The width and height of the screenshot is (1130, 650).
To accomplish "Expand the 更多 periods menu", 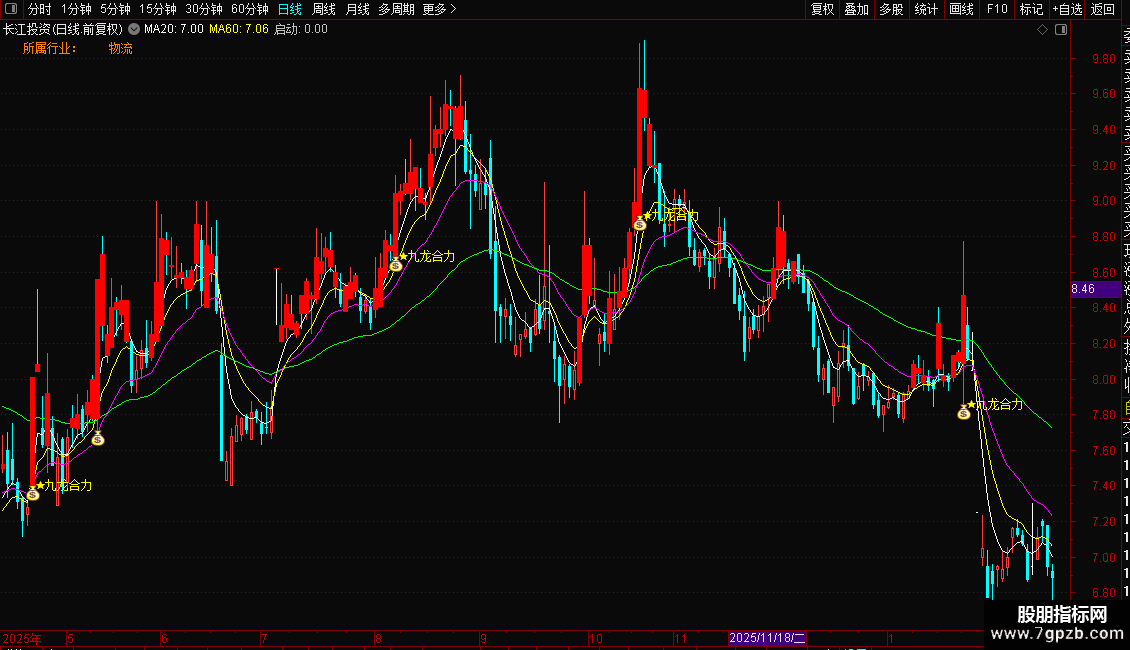I will pos(440,9).
